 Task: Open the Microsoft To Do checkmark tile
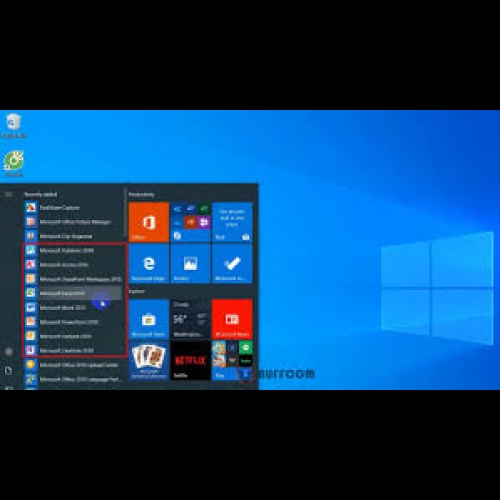click(232, 264)
